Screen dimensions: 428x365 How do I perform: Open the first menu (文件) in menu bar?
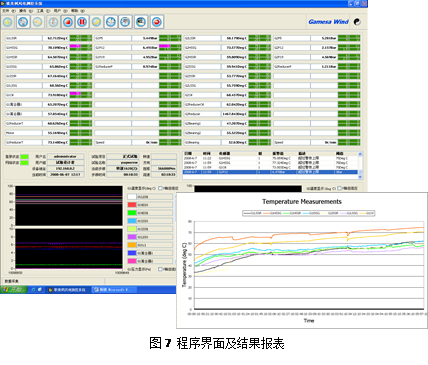6,11
